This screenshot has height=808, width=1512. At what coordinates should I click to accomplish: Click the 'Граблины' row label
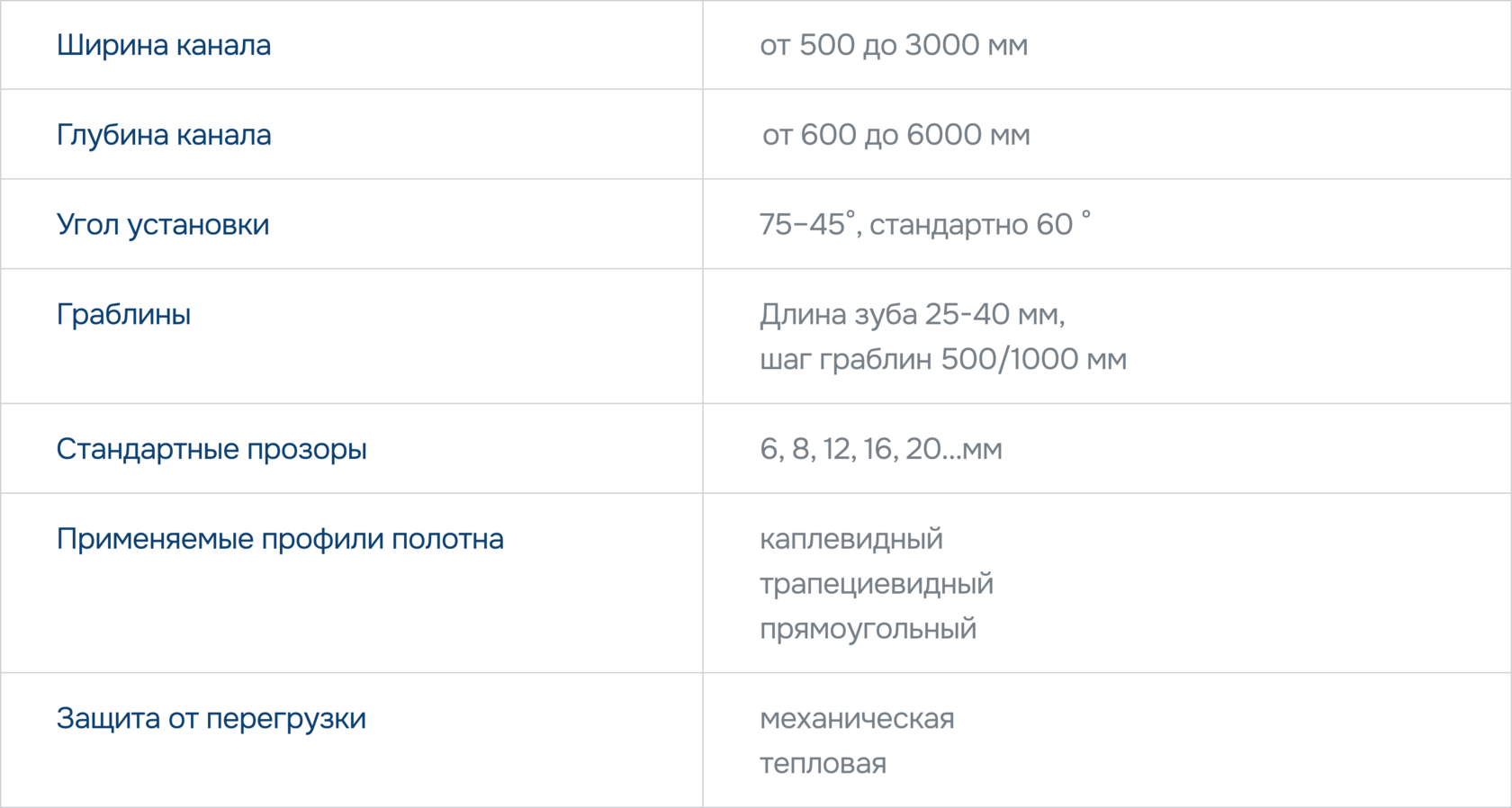123,315
